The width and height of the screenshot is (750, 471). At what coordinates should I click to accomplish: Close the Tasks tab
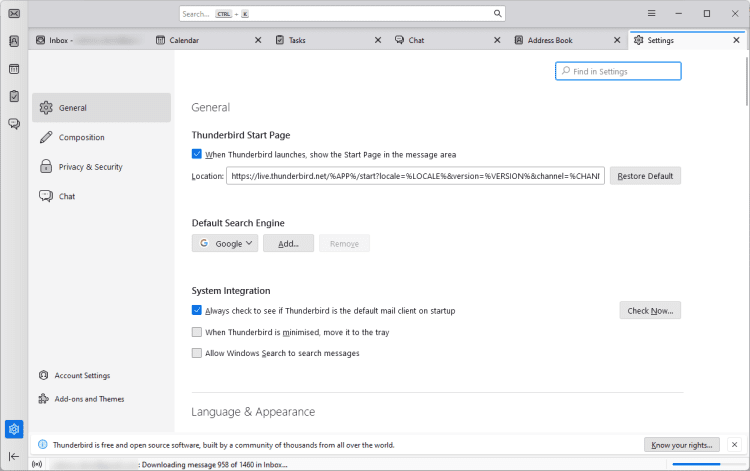pos(378,40)
